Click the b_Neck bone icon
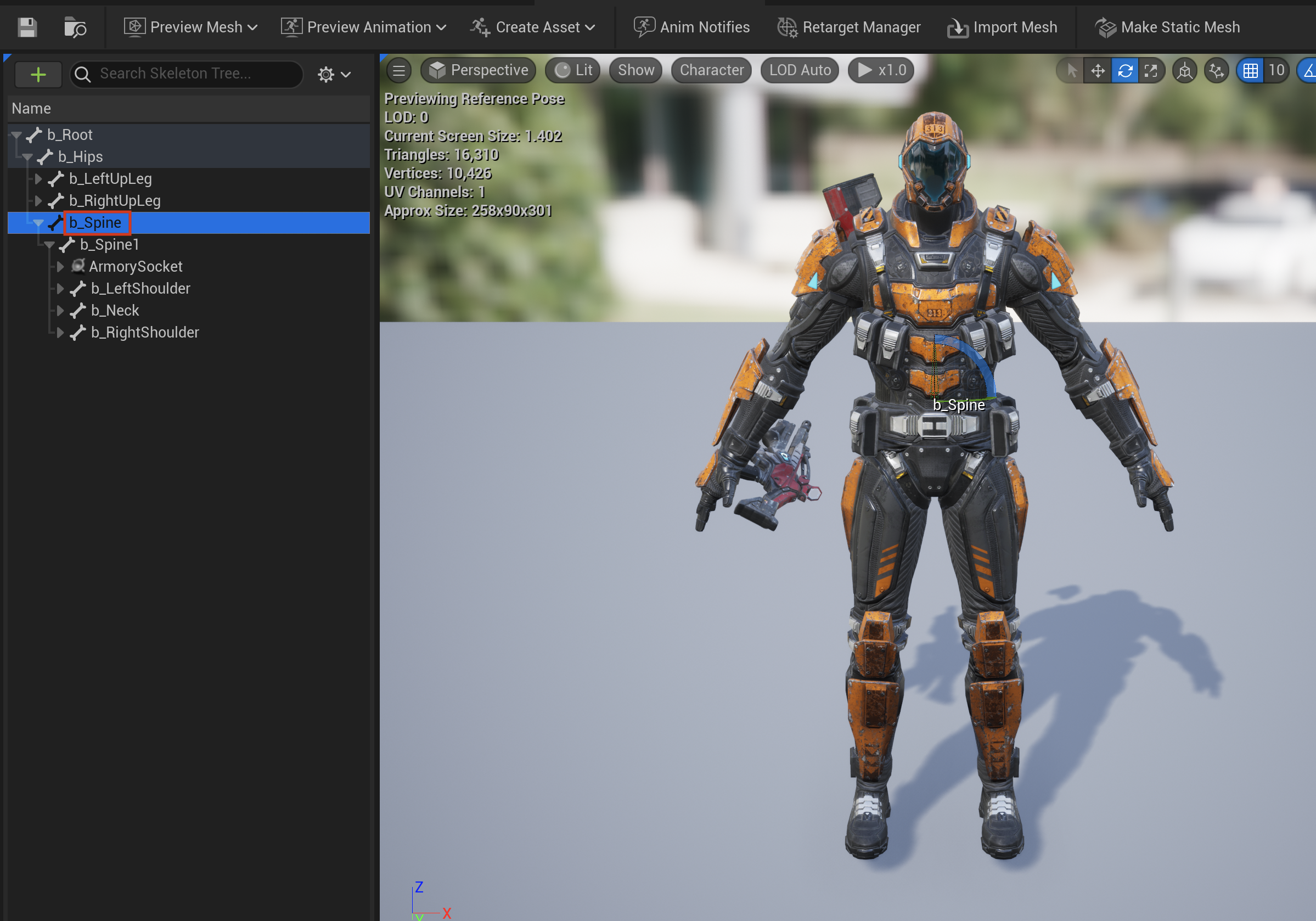 [x=78, y=311]
